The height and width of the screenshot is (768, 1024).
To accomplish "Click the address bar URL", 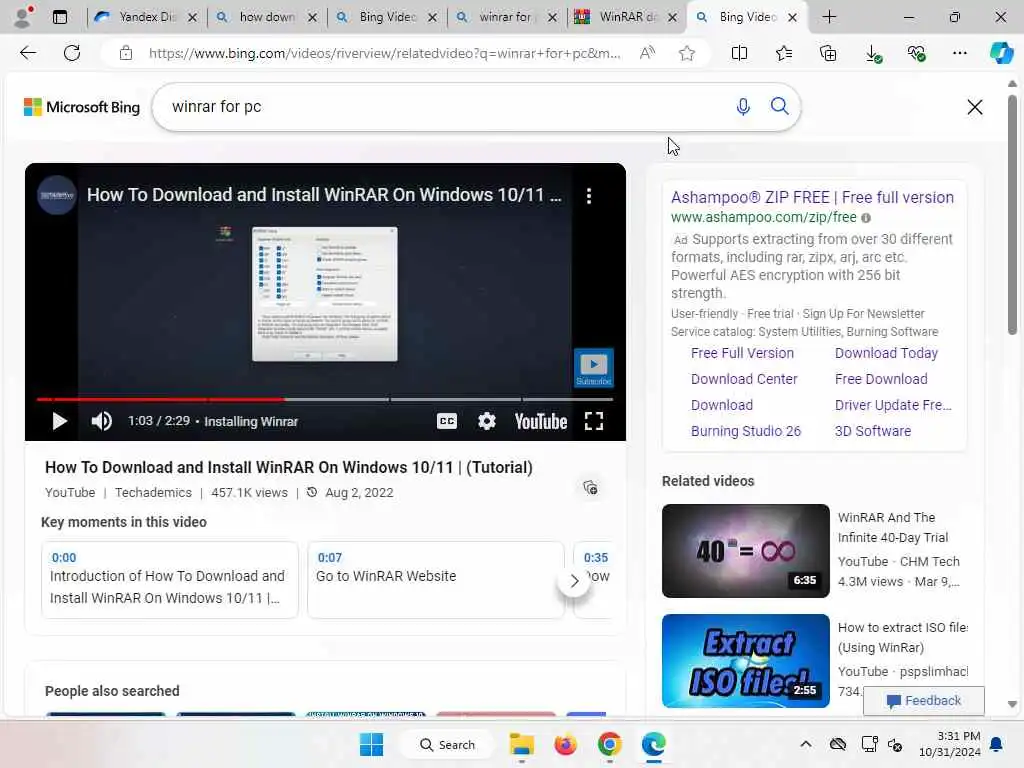I will coord(384,54).
